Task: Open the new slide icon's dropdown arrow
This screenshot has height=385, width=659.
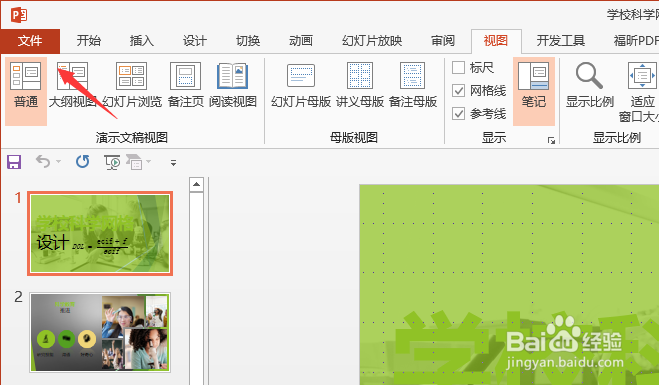Action: click(148, 161)
